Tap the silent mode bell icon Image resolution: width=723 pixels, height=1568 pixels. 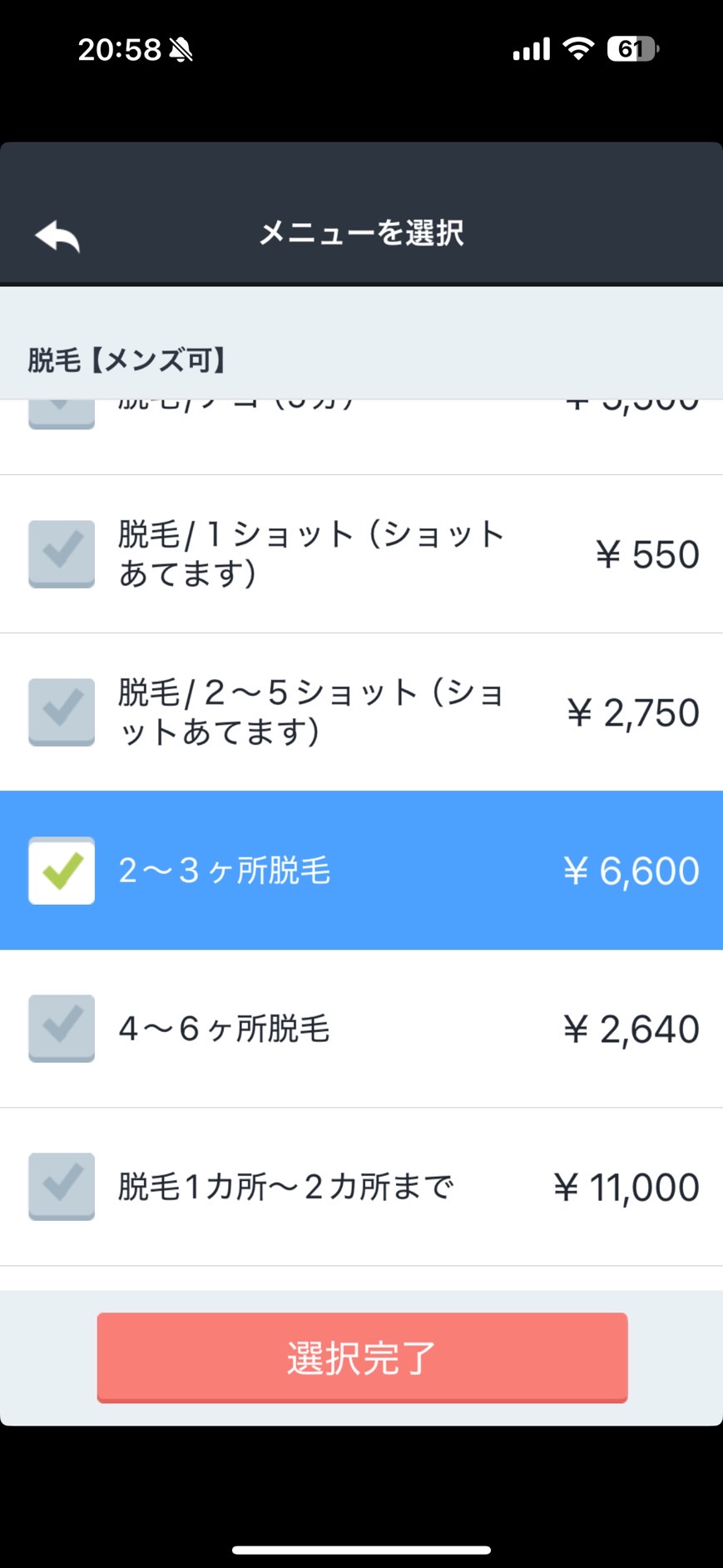(x=181, y=50)
